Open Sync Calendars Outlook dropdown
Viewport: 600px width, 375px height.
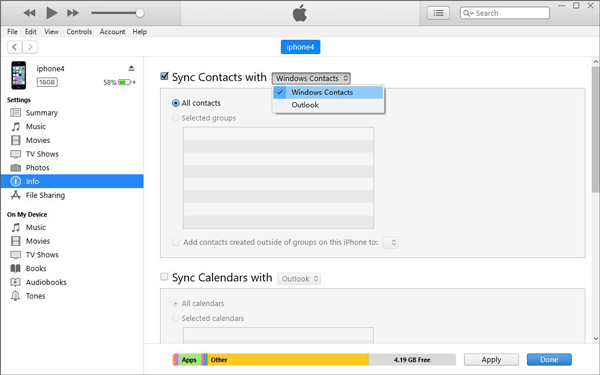click(299, 279)
